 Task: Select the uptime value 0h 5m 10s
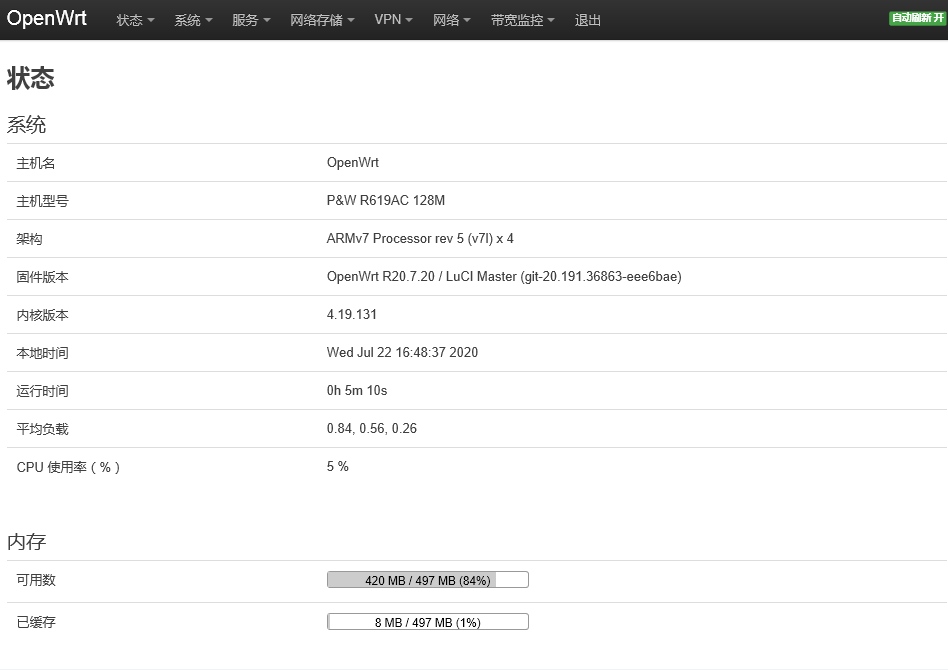[x=357, y=391]
